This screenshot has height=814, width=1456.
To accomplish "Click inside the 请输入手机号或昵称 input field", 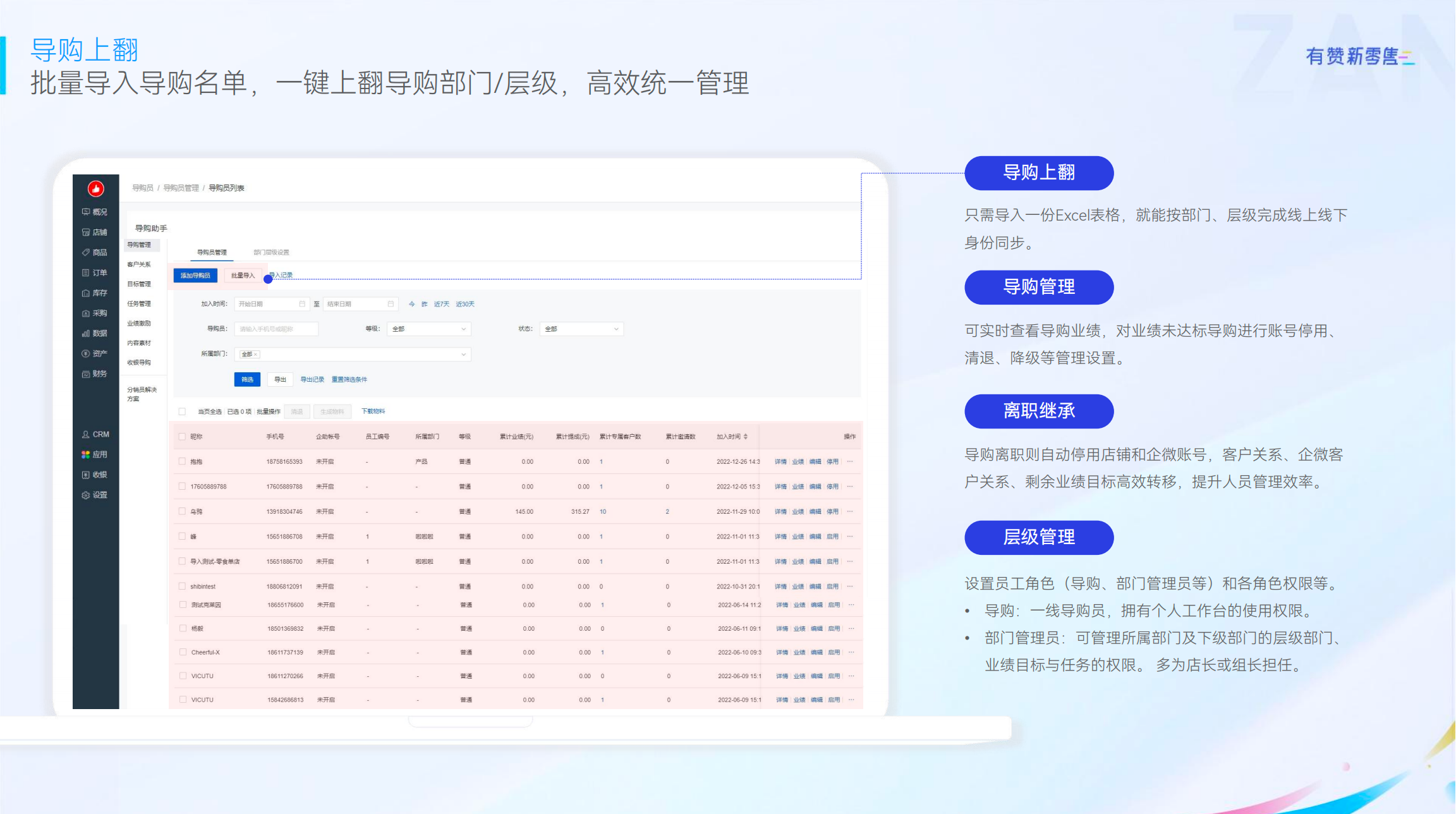I will tap(276, 329).
